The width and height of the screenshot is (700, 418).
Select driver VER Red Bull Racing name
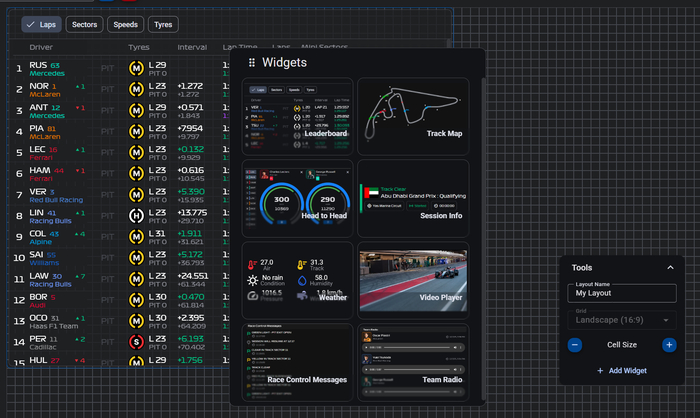pos(56,195)
